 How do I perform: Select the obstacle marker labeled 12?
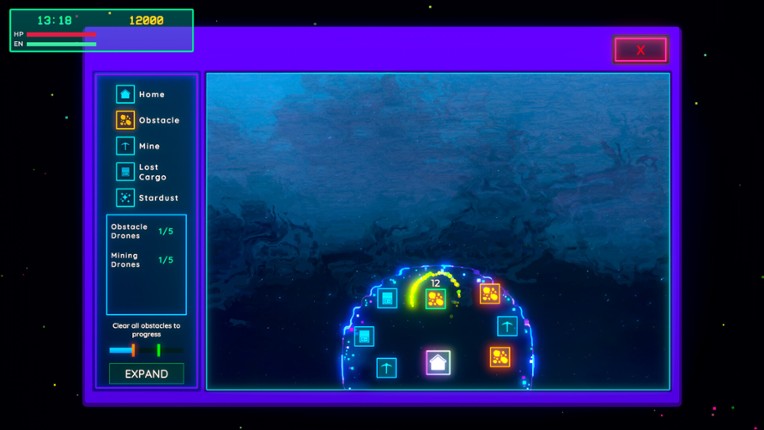[436, 299]
